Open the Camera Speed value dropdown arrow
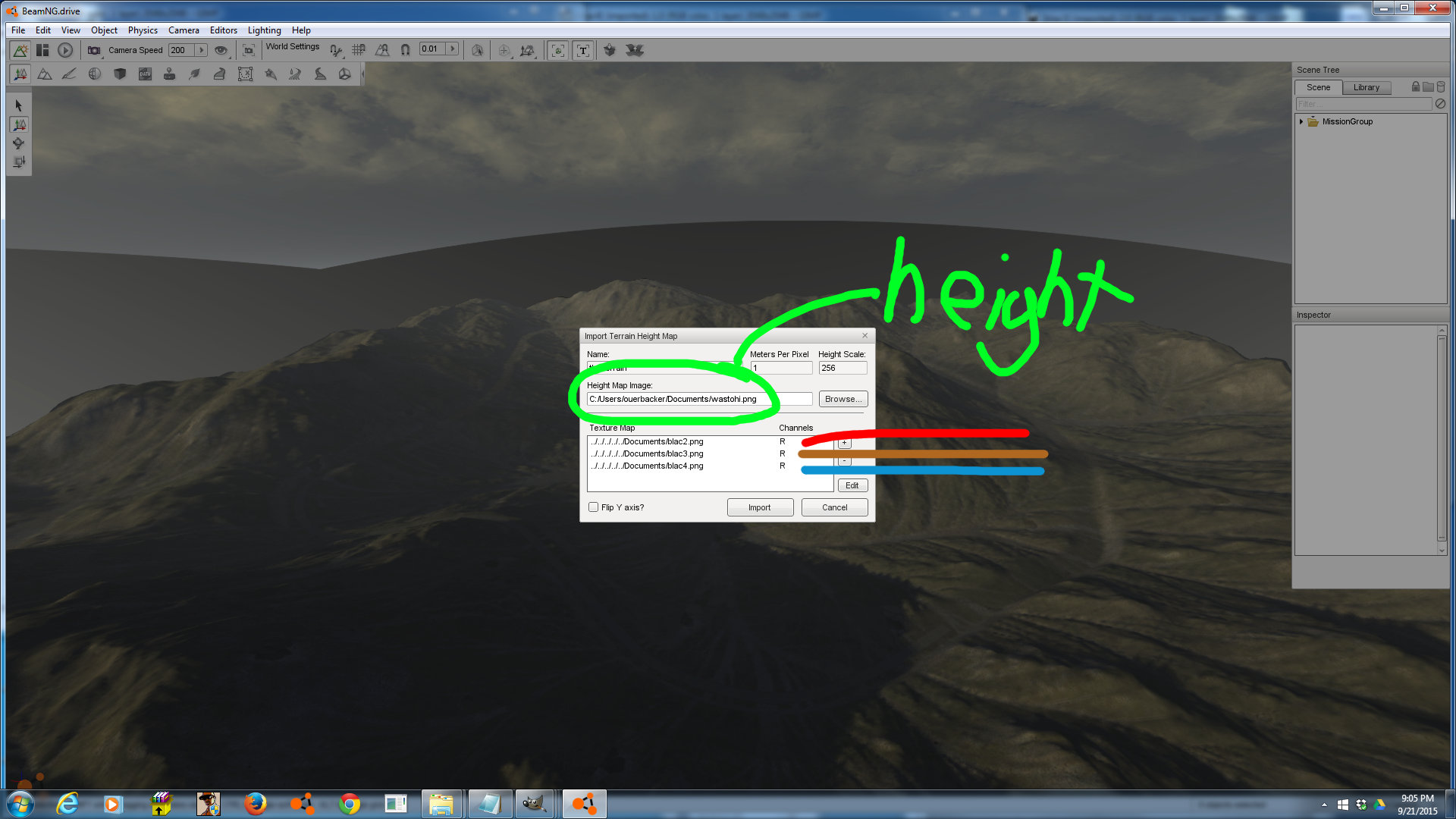The image size is (1456, 819). (201, 50)
